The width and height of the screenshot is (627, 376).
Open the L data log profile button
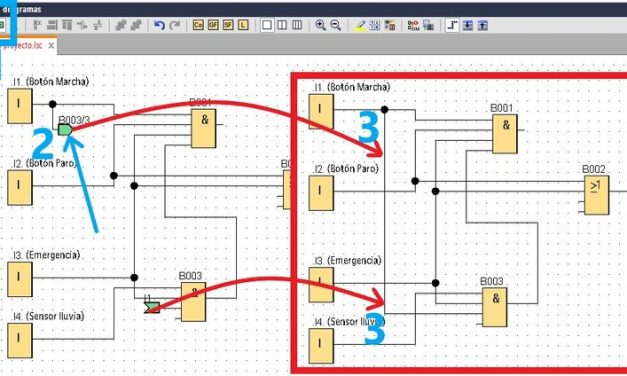pyautogui.click(x=243, y=25)
